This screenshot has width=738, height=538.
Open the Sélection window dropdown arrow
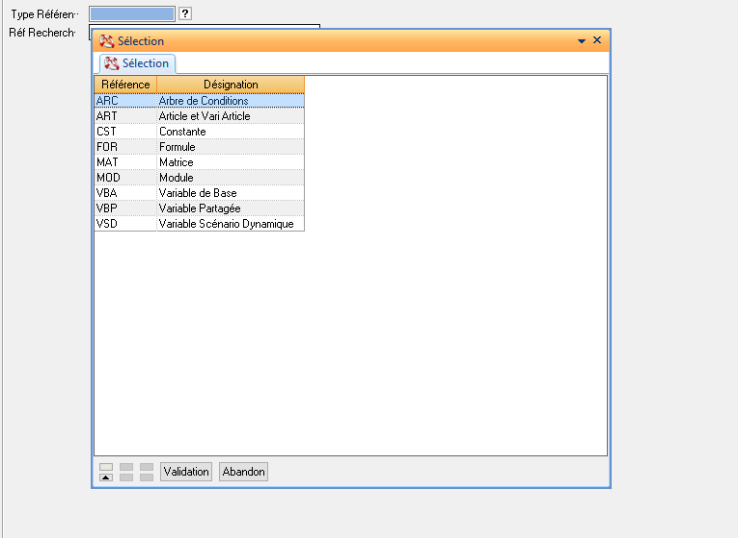click(x=582, y=41)
